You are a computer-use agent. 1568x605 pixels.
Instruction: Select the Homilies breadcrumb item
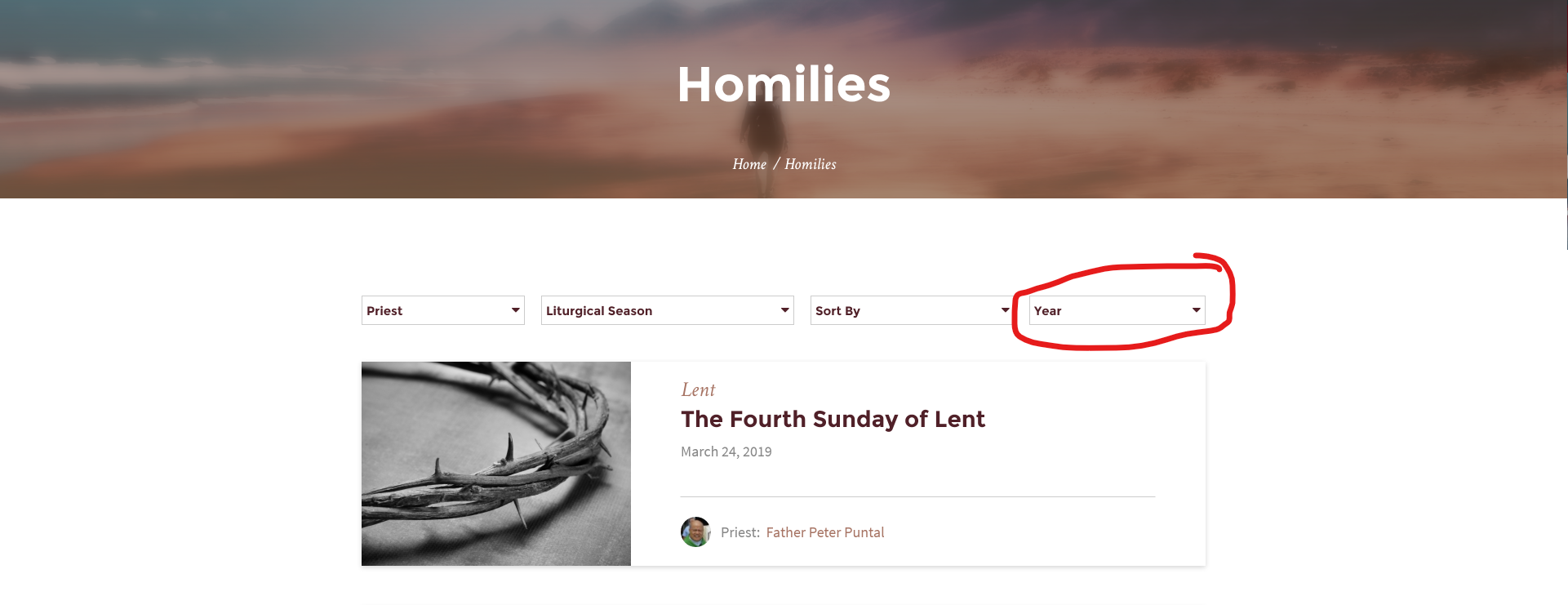point(811,164)
